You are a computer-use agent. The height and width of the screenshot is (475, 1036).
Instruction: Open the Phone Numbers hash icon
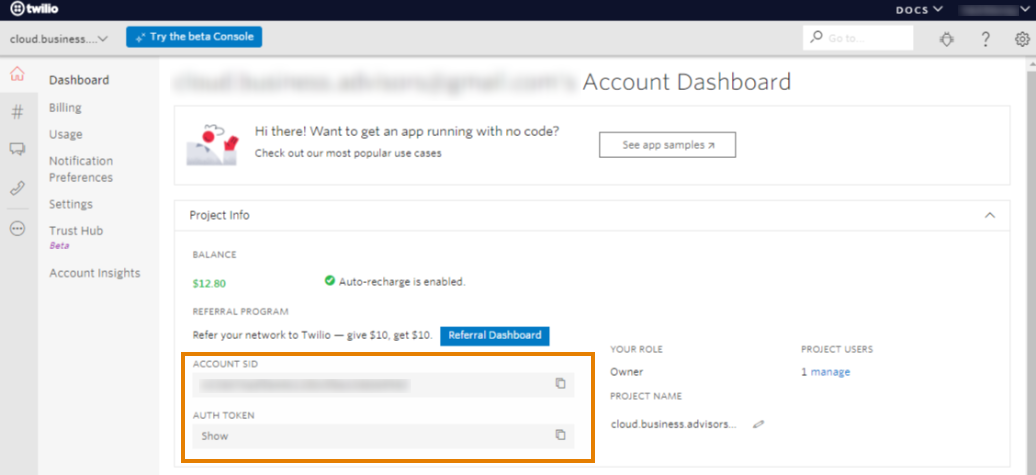coord(17,112)
